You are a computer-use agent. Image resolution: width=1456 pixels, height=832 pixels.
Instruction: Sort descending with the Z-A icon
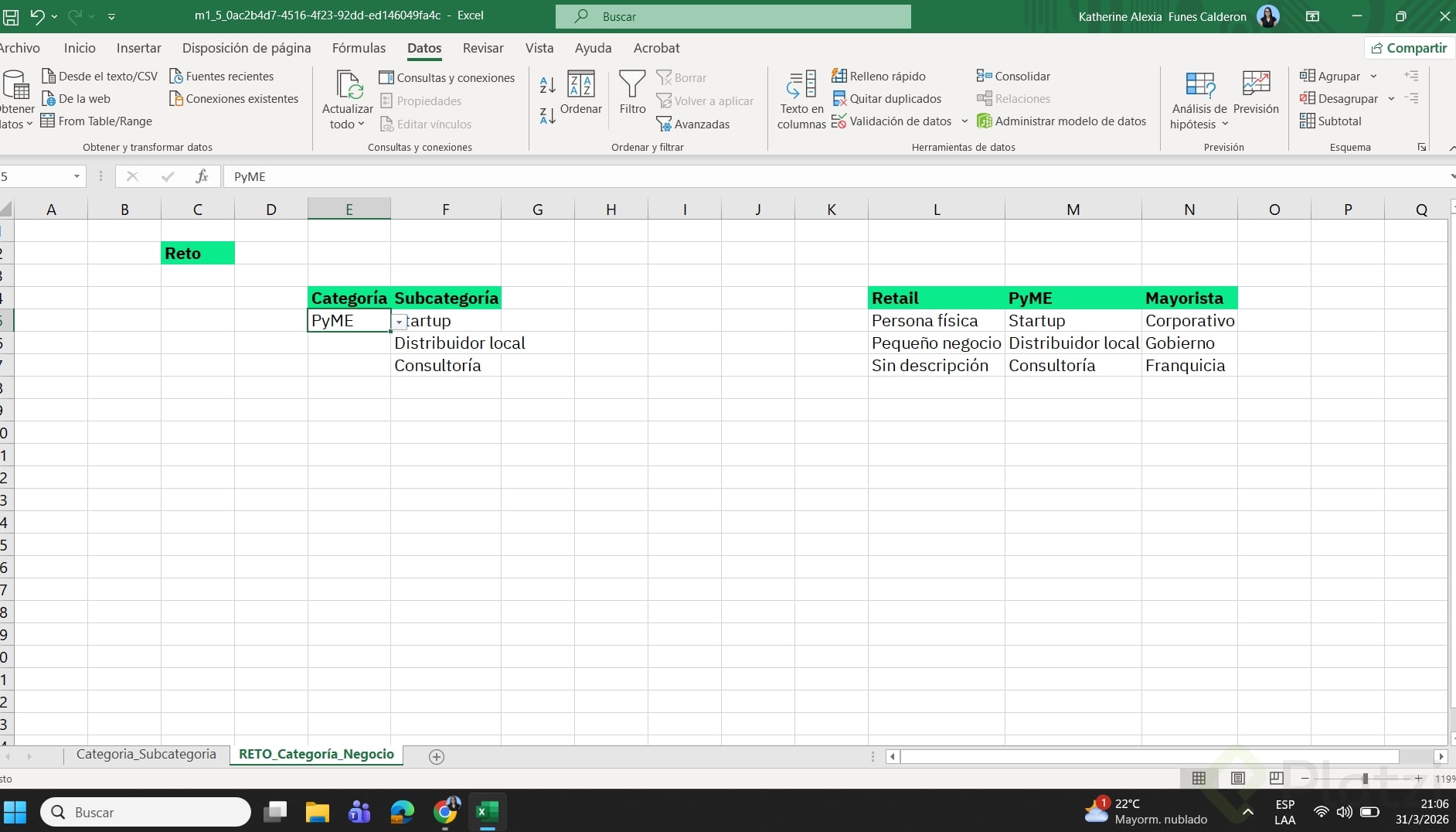(547, 116)
